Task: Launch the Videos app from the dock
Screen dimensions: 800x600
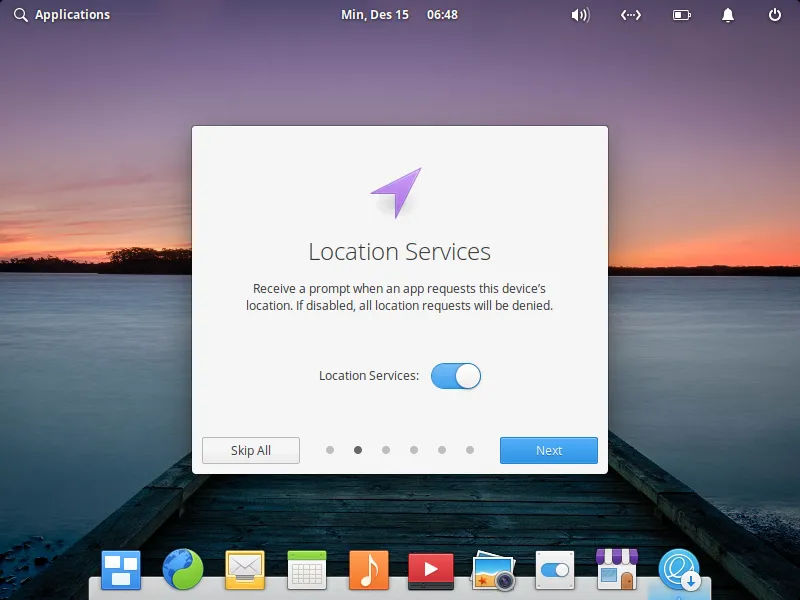Action: [431, 571]
